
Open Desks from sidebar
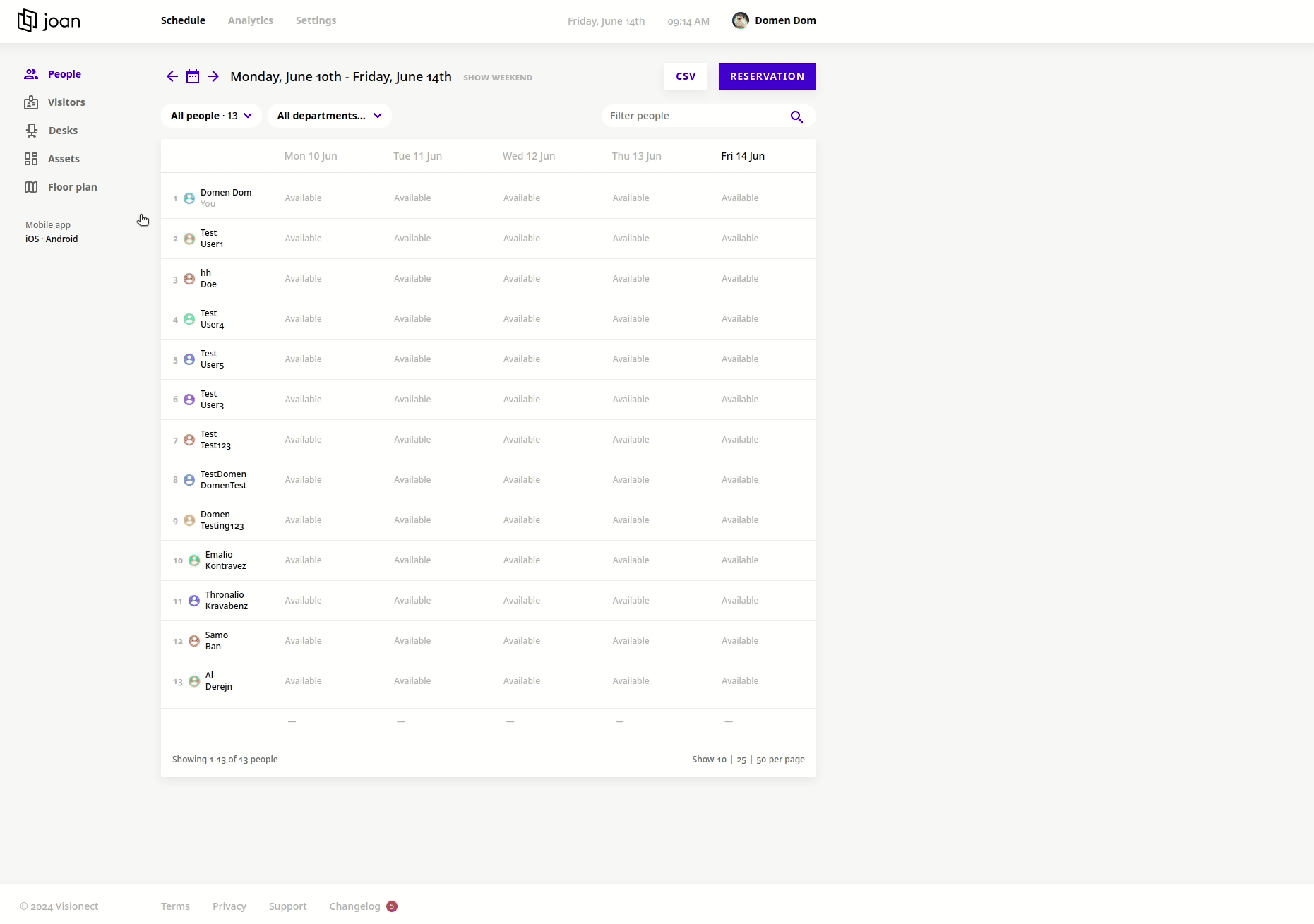63,131
